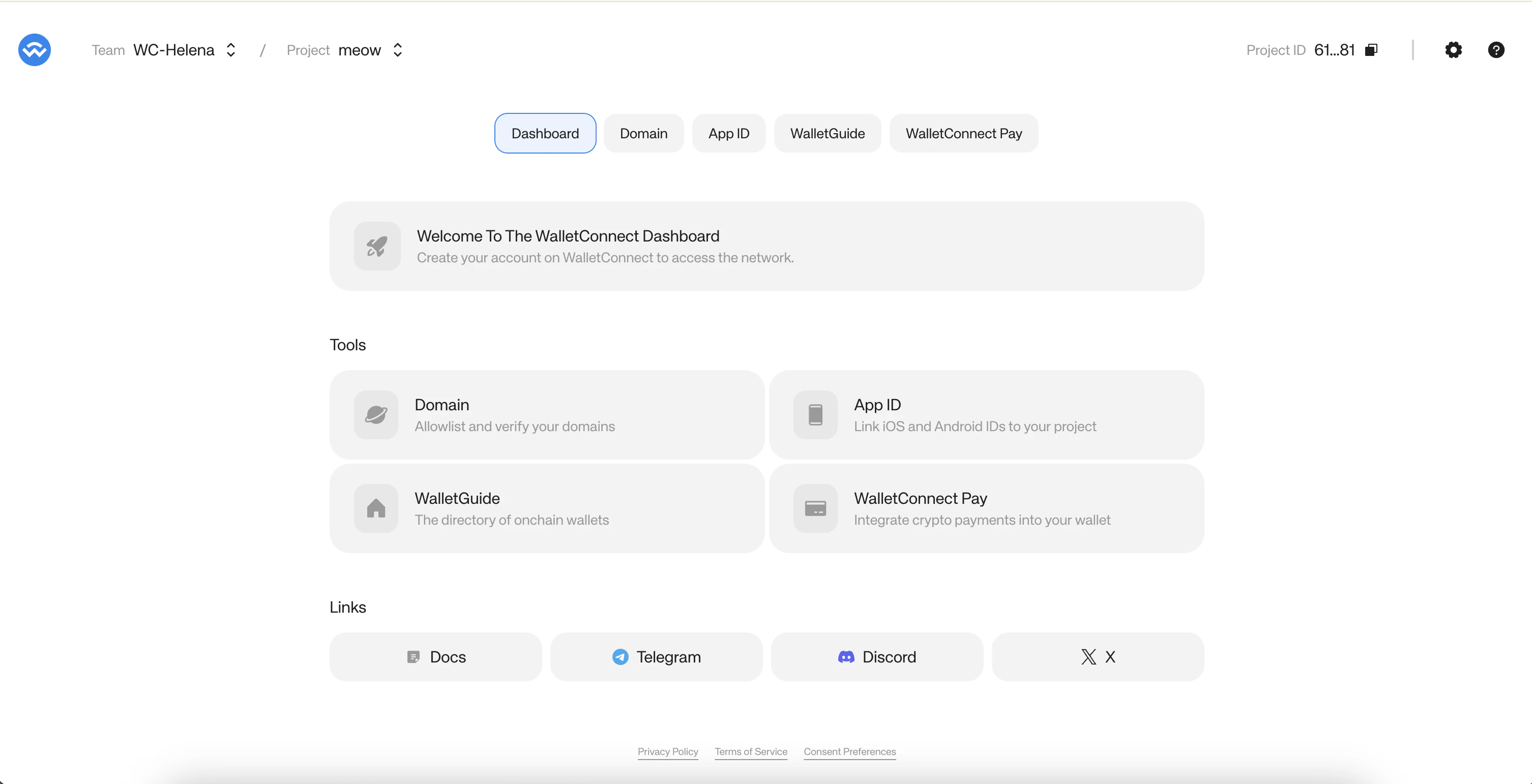The image size is (1532, 784).
Task: Open the WalletConnect Pay tab
Action: click(963, 133)
